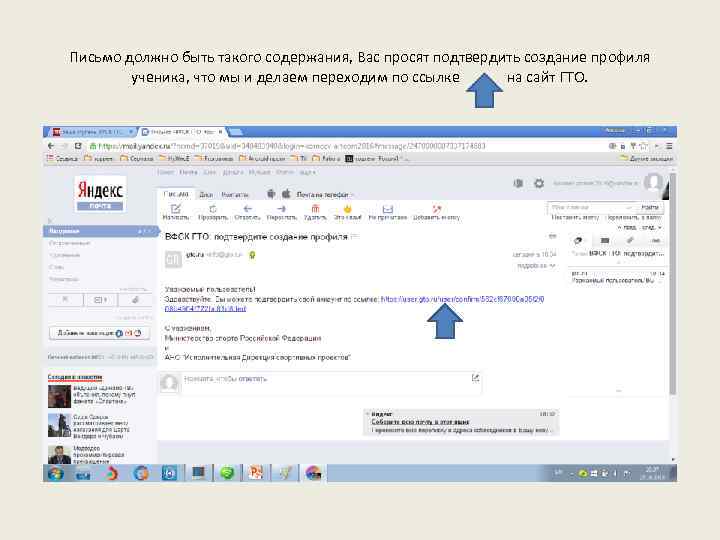Open the Отправленные folder
Viewport: 720px width, 540px height.
click(70, 243)
